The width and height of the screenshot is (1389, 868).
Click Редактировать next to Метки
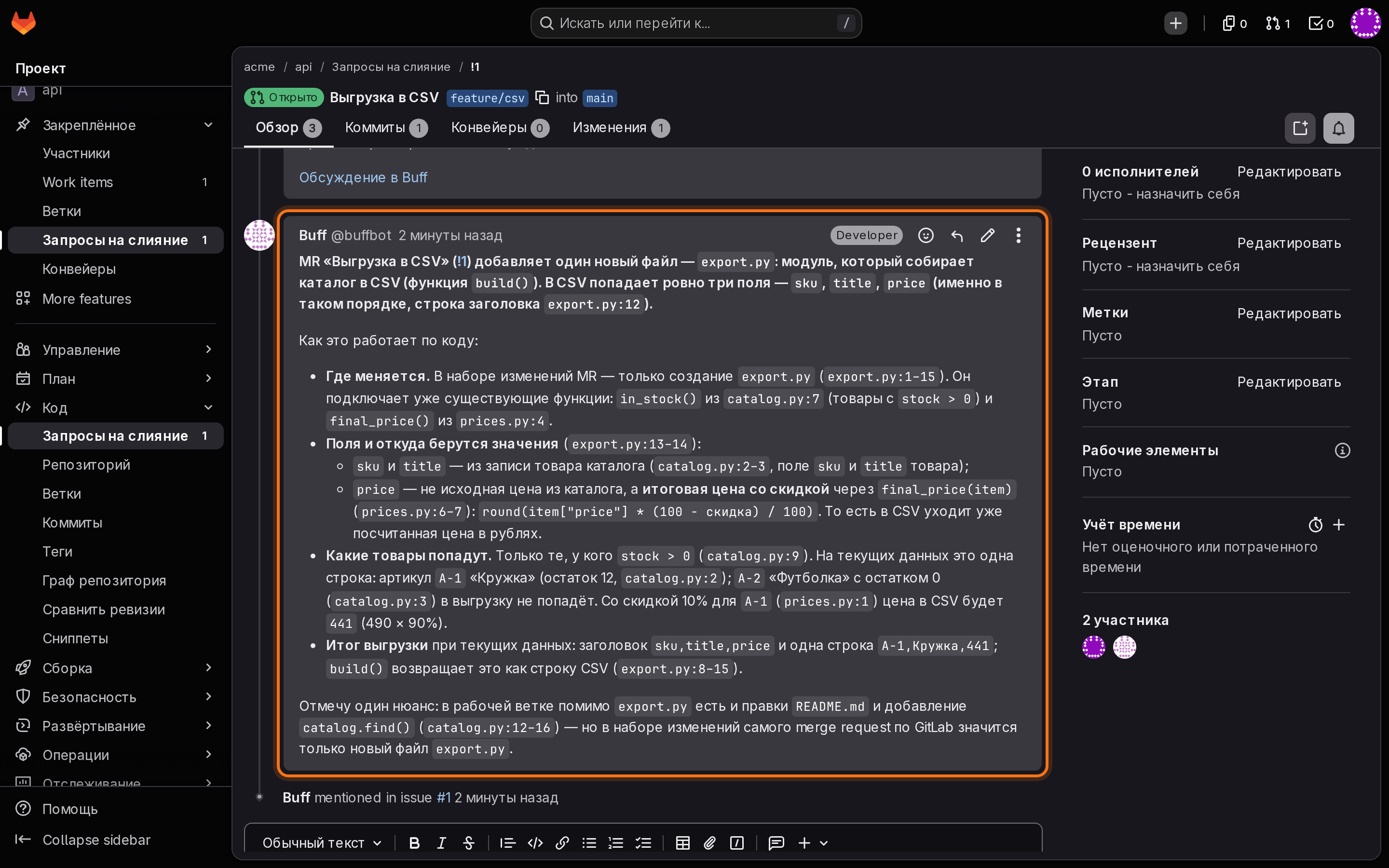(x=1289, y=313)
